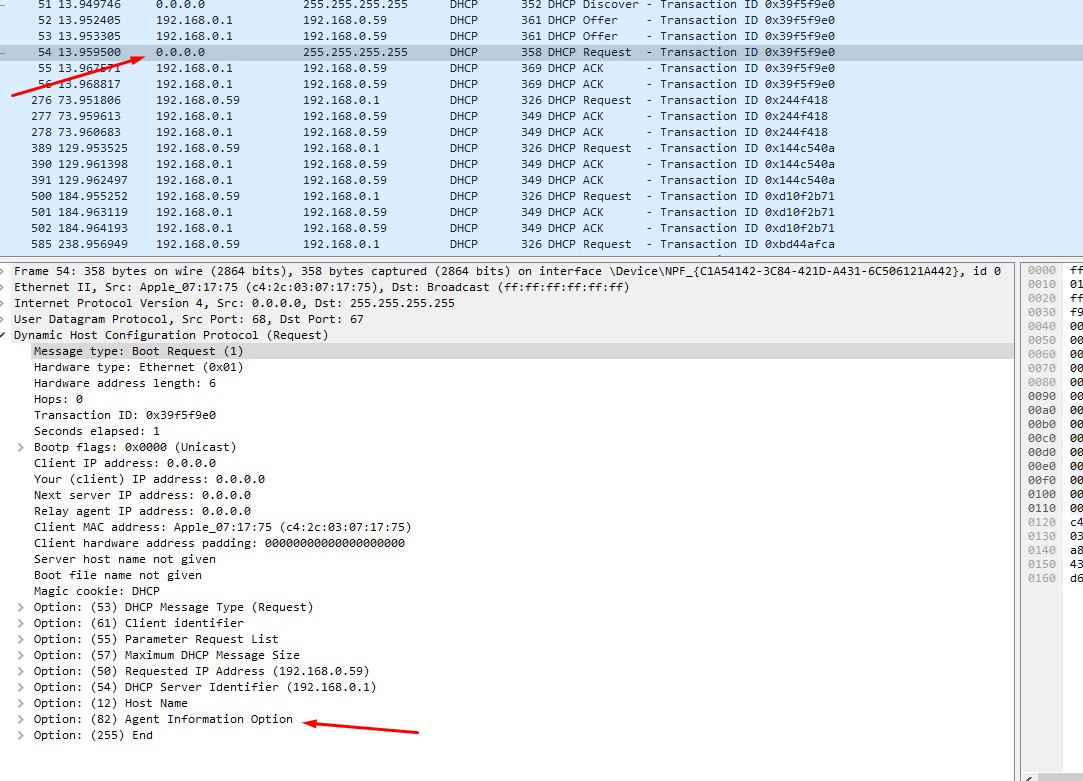
Task: Expand Option 12 Host Name
Action: [x=21, y=703]
